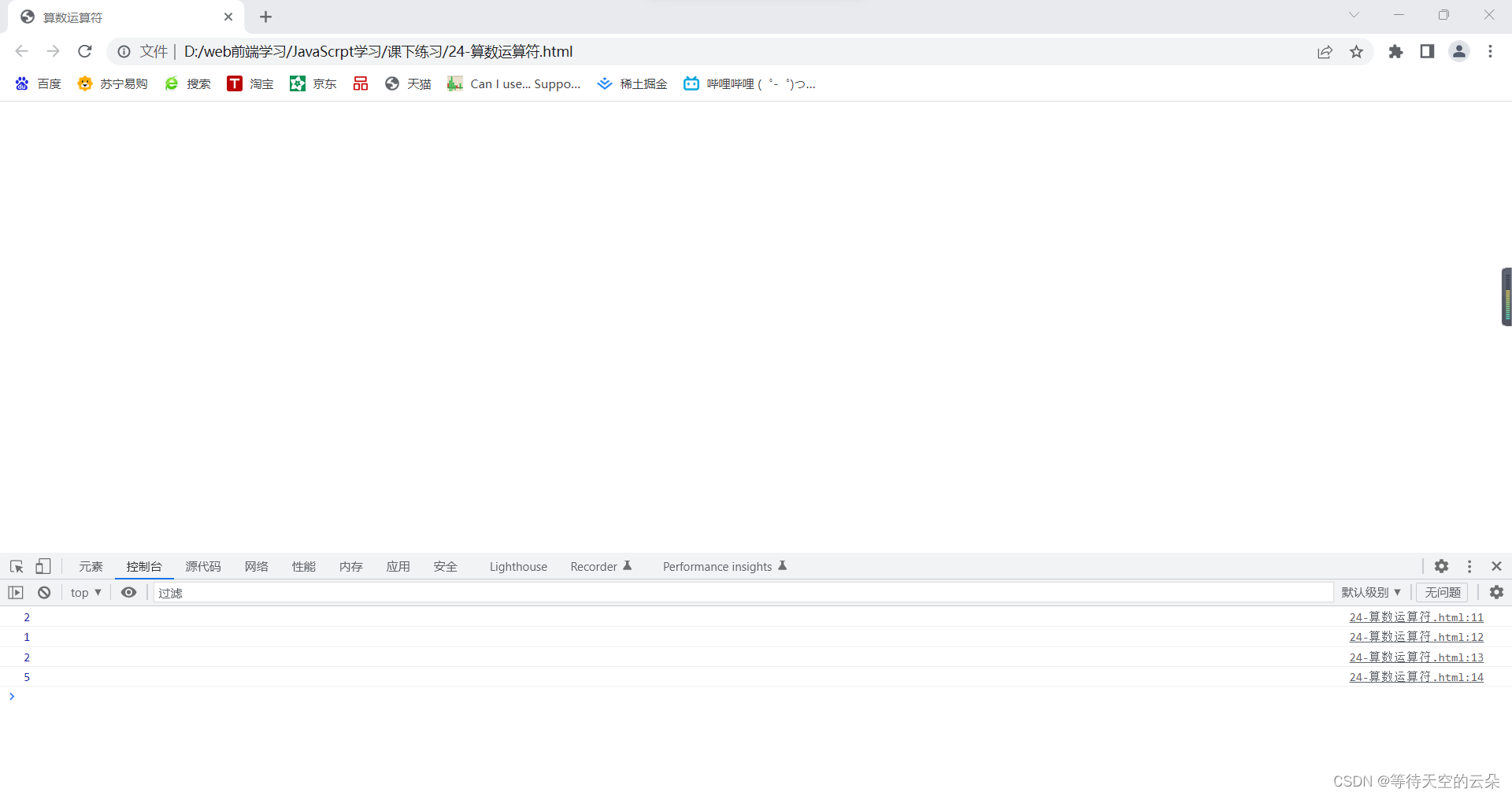Toggle the live expression eye icon
1512x796 pixels.
click(128, 592)
